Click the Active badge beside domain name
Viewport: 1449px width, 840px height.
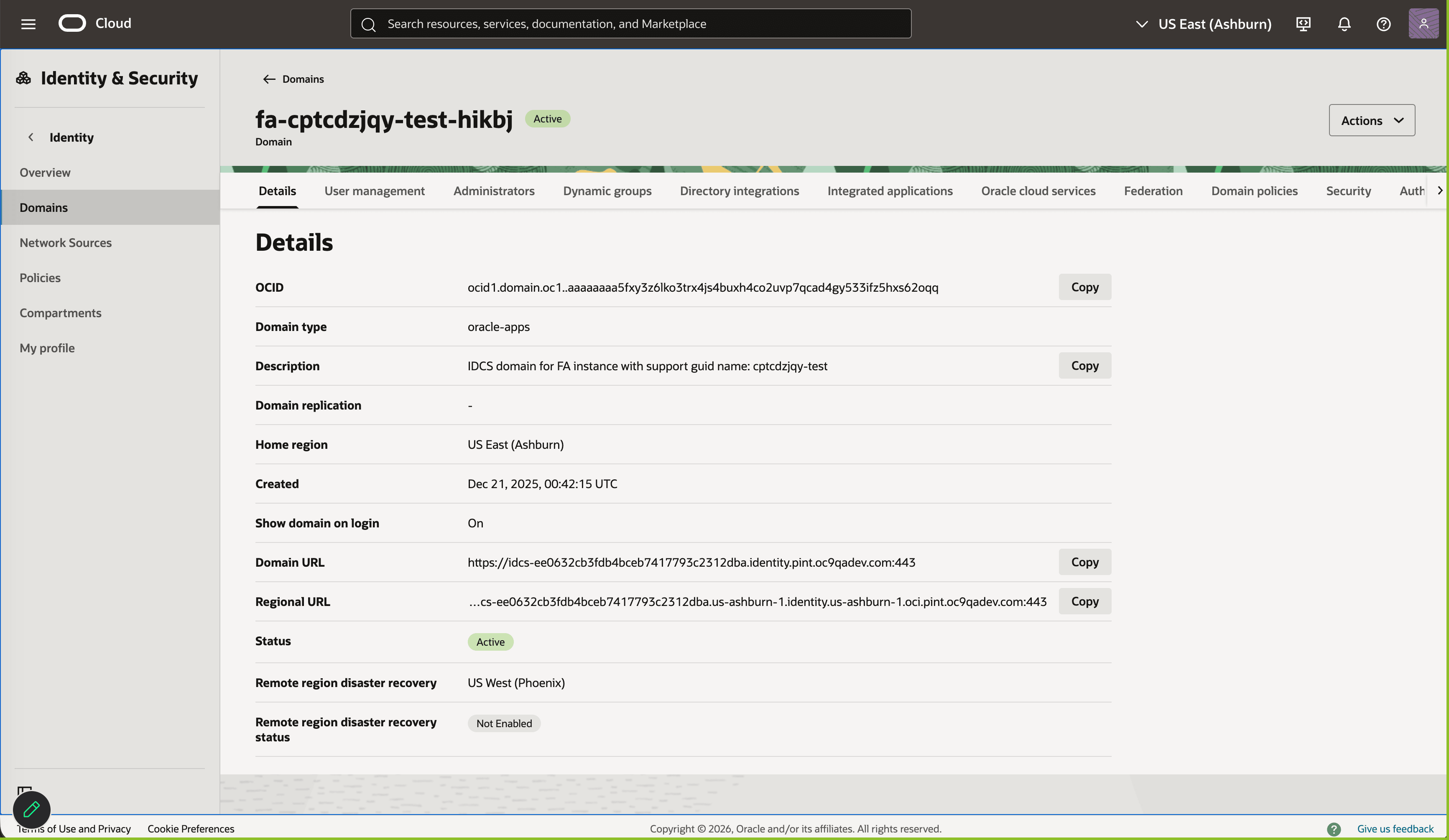click(x=547, y=119)
